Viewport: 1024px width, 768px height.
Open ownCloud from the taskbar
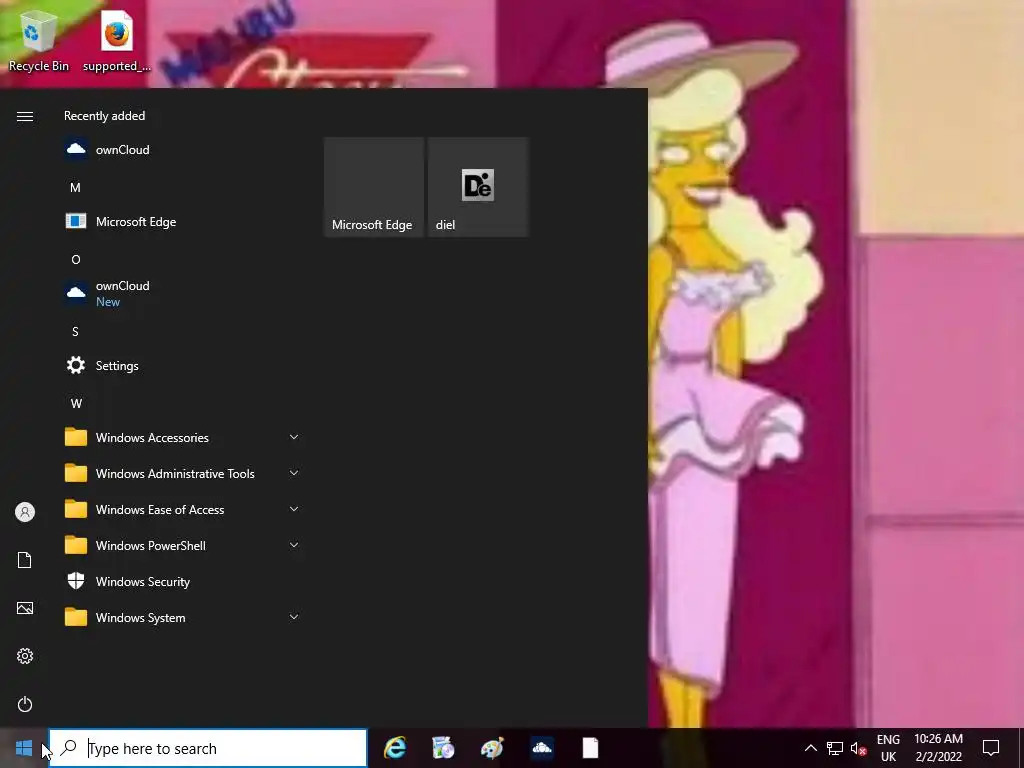(x=541, y=748)
